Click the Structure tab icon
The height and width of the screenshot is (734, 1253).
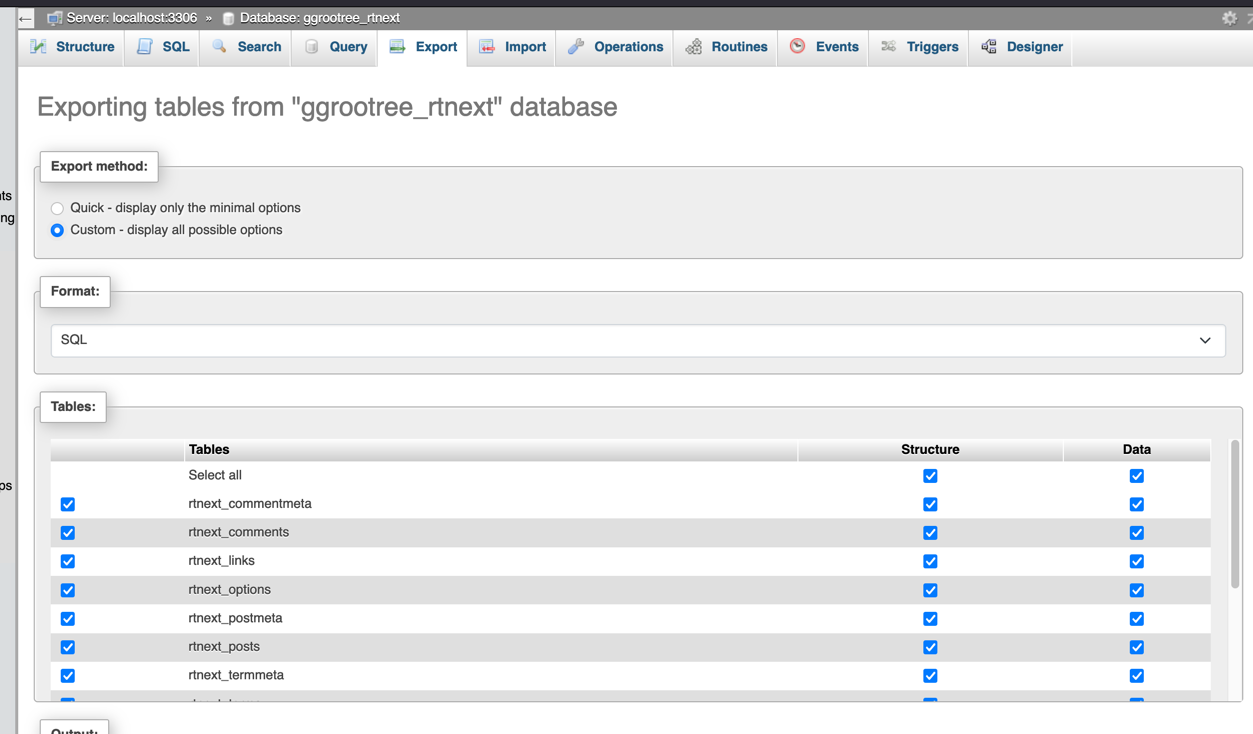click(x=39, y=47)
